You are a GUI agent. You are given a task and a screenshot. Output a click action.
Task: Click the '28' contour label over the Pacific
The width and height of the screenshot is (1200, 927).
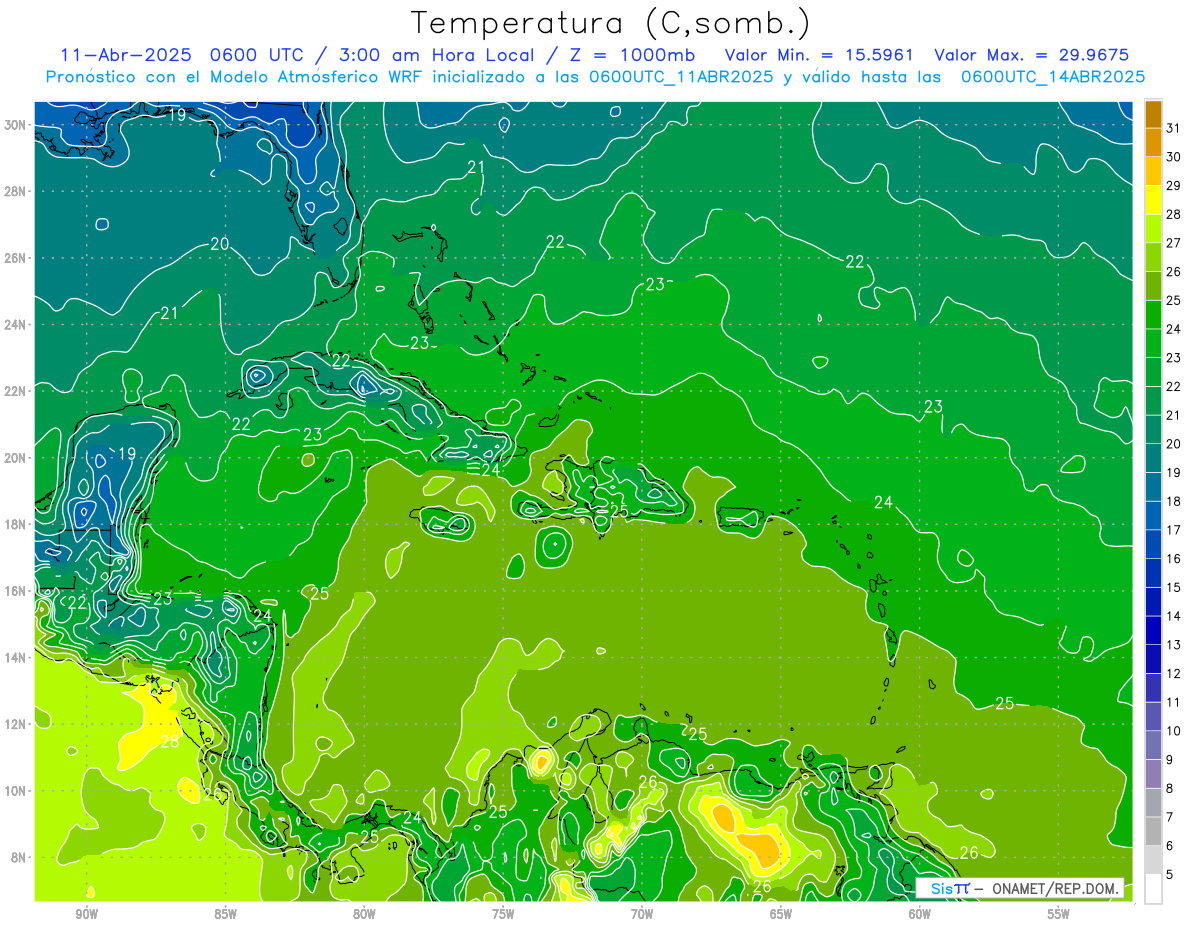point(170,742)
